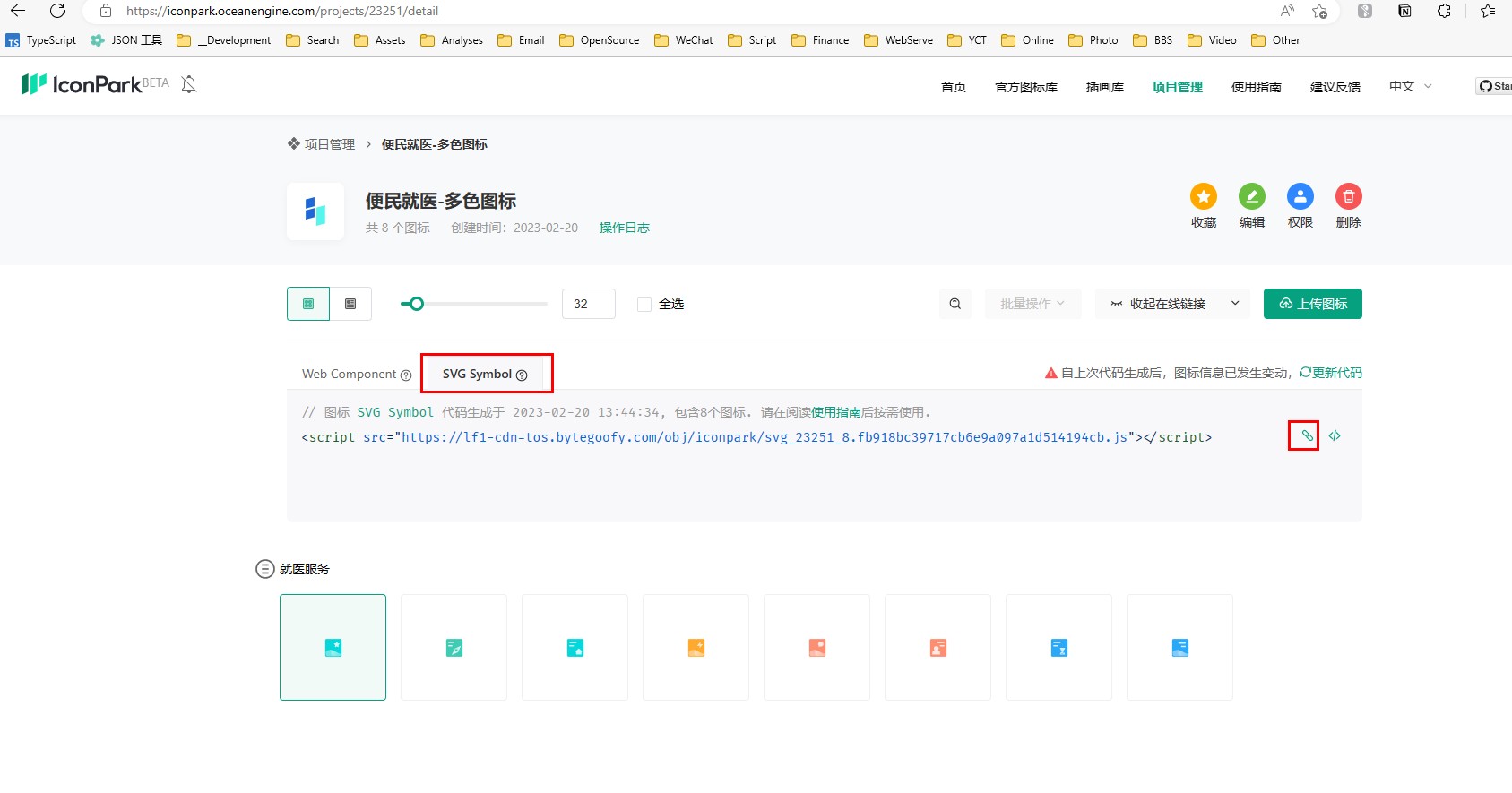1512x793 pixels.
Task: Click the 编辑 pencil icon
Action: point(1252,196)
